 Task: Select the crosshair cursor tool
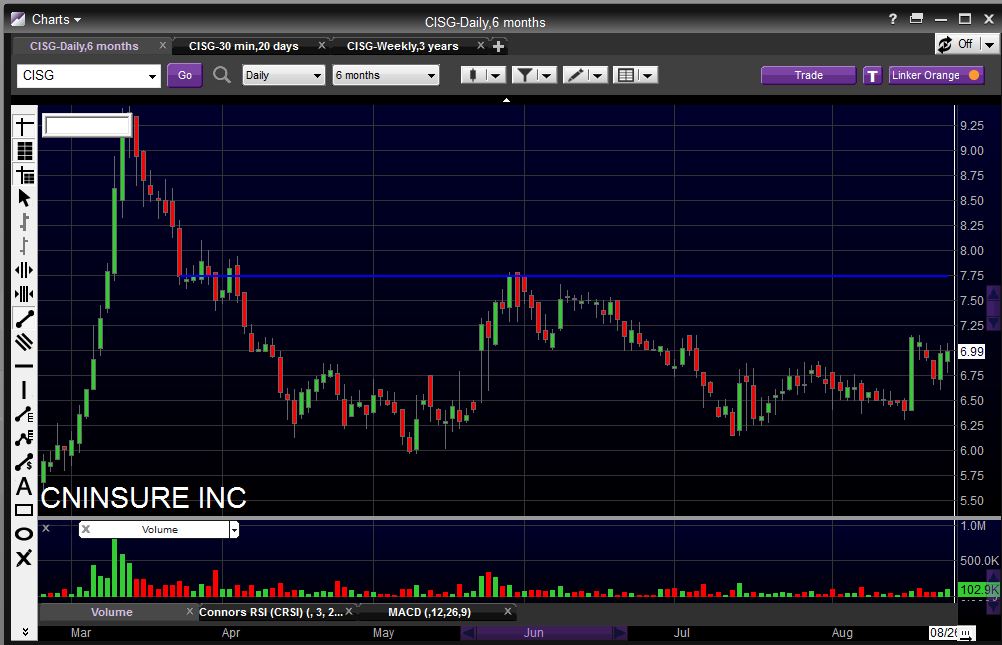click(24, 126)
